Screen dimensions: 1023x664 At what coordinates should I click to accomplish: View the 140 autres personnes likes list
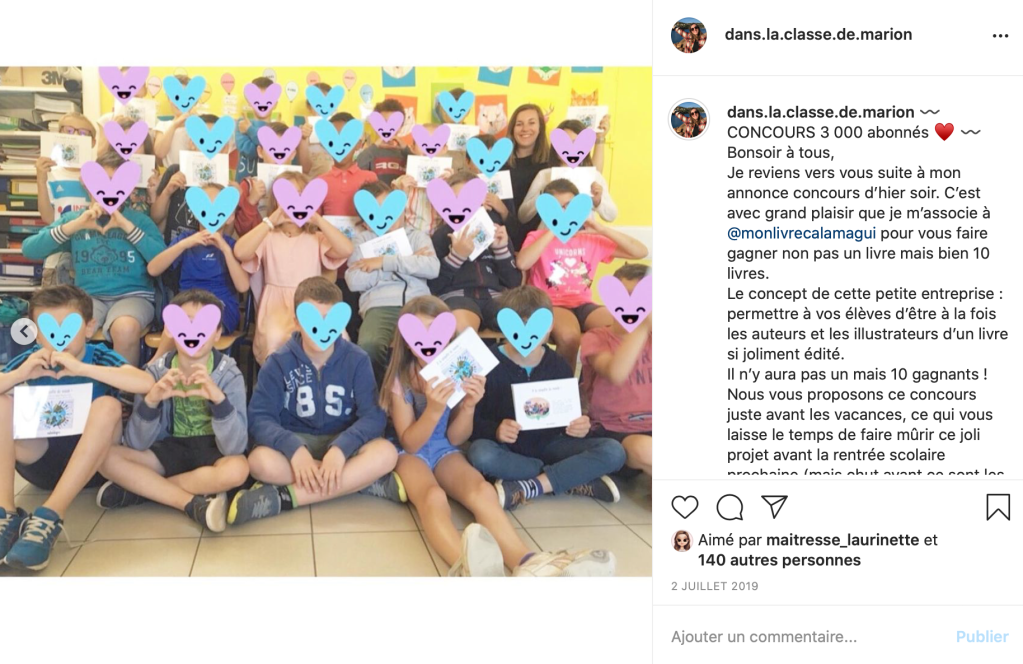779,560
